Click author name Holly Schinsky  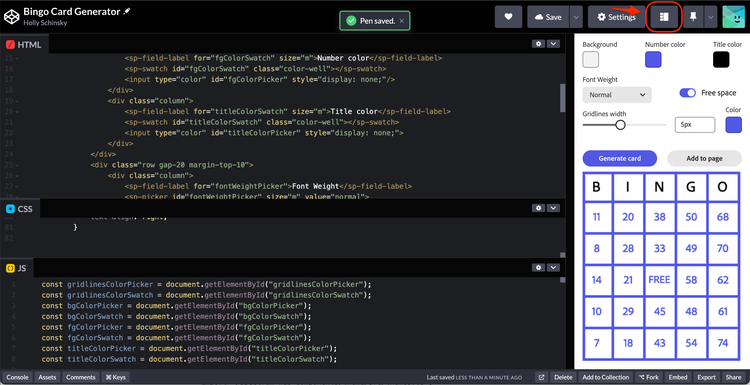(x=44, y=22)
